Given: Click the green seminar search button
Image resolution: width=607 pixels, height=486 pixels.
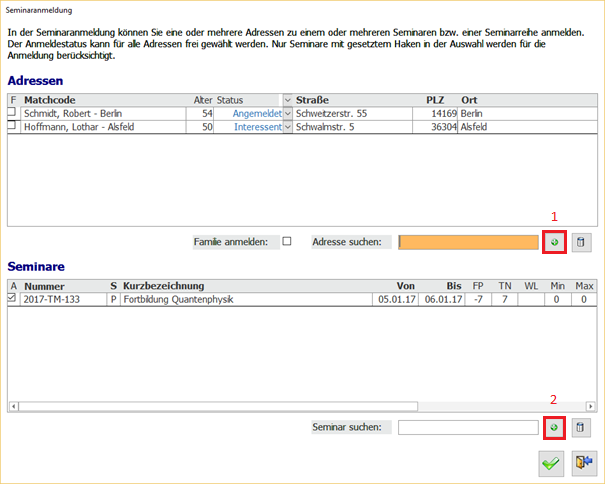Looking at the screenshot, I should point(554,427).
